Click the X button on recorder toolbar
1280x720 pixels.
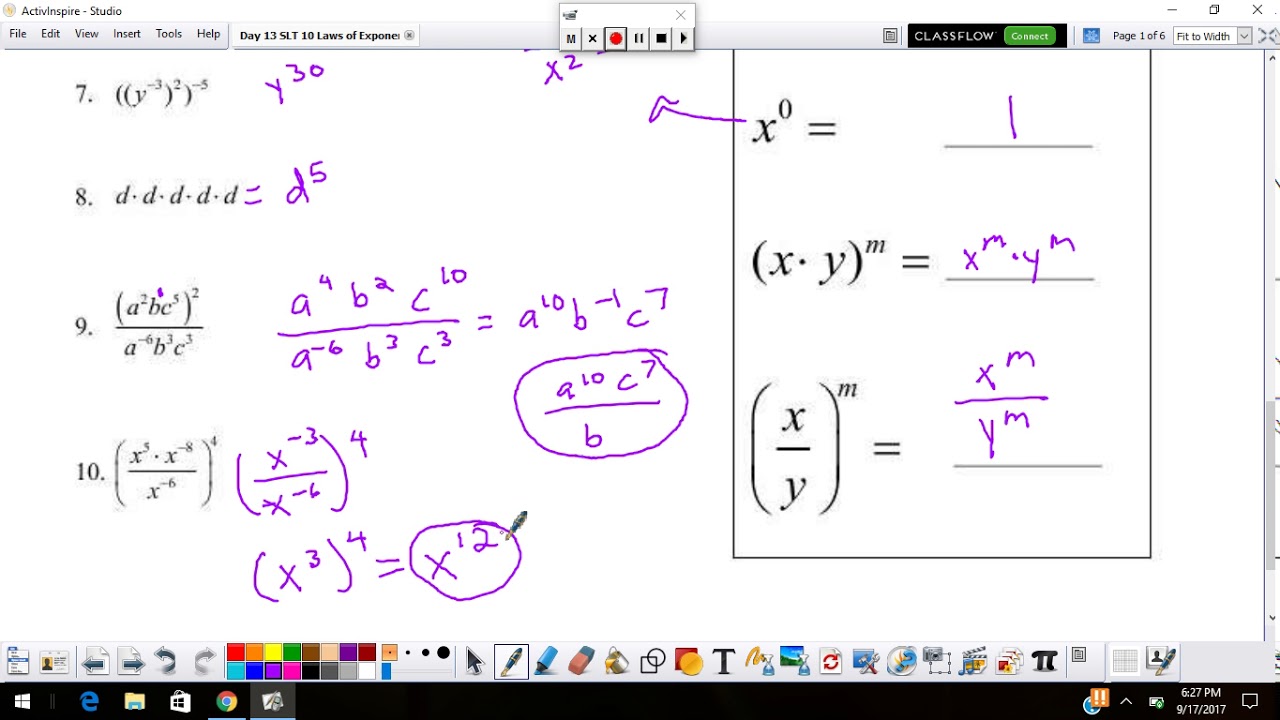tap(592, 38)
